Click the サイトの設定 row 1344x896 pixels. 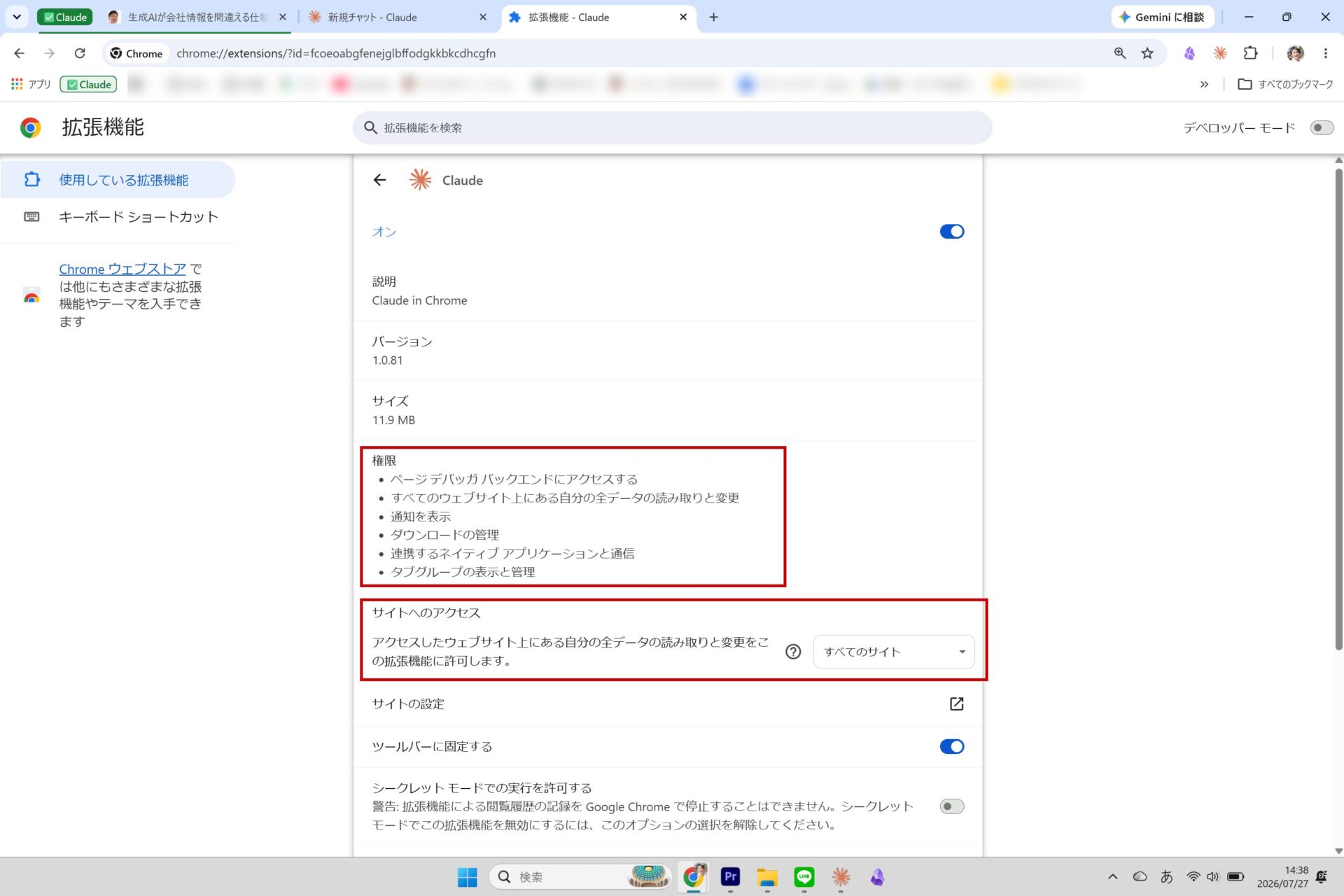[x=668, y=703]
